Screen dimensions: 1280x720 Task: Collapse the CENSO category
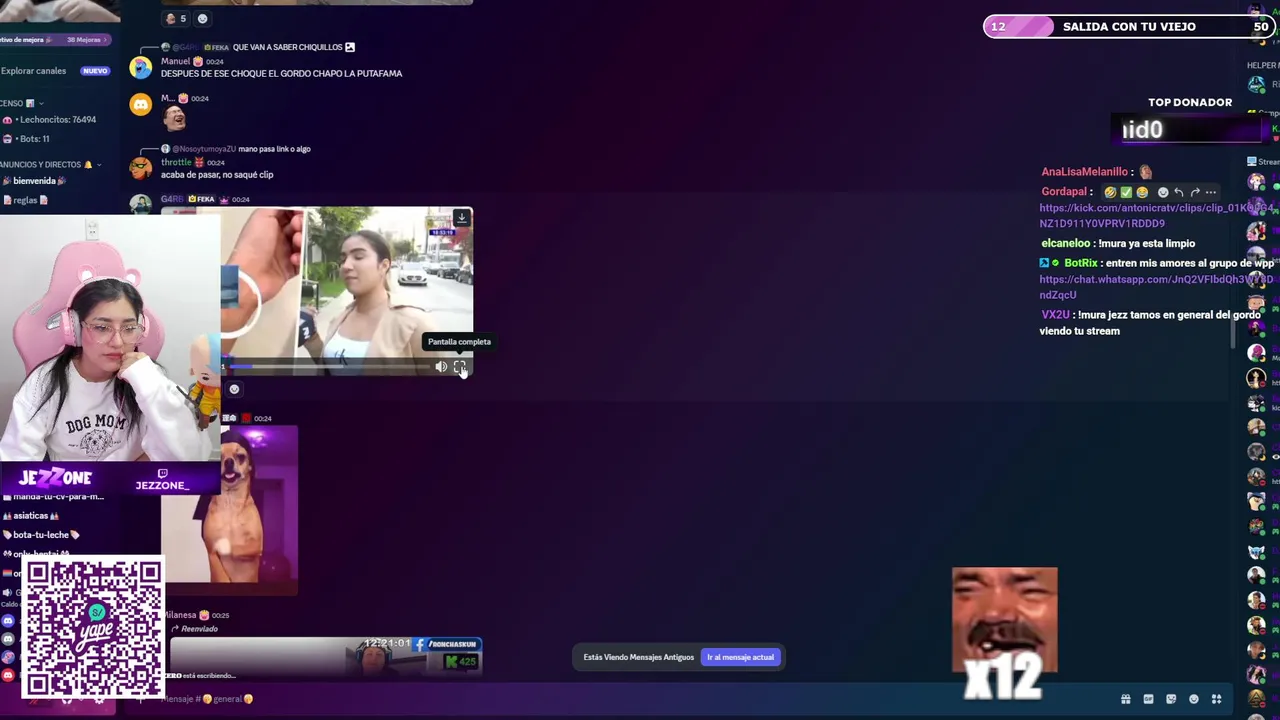click(20, 103)
